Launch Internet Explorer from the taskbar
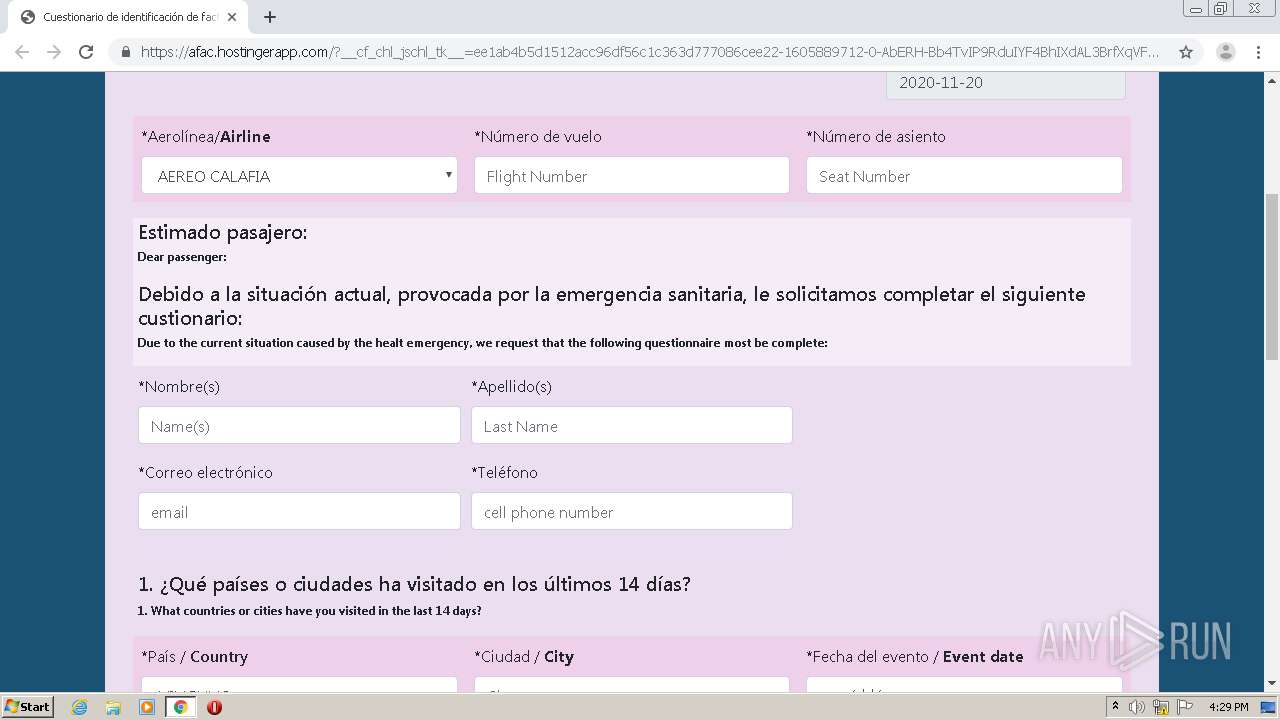The width and height of the screenshot is (1280, 720). [x=80, y=707]
